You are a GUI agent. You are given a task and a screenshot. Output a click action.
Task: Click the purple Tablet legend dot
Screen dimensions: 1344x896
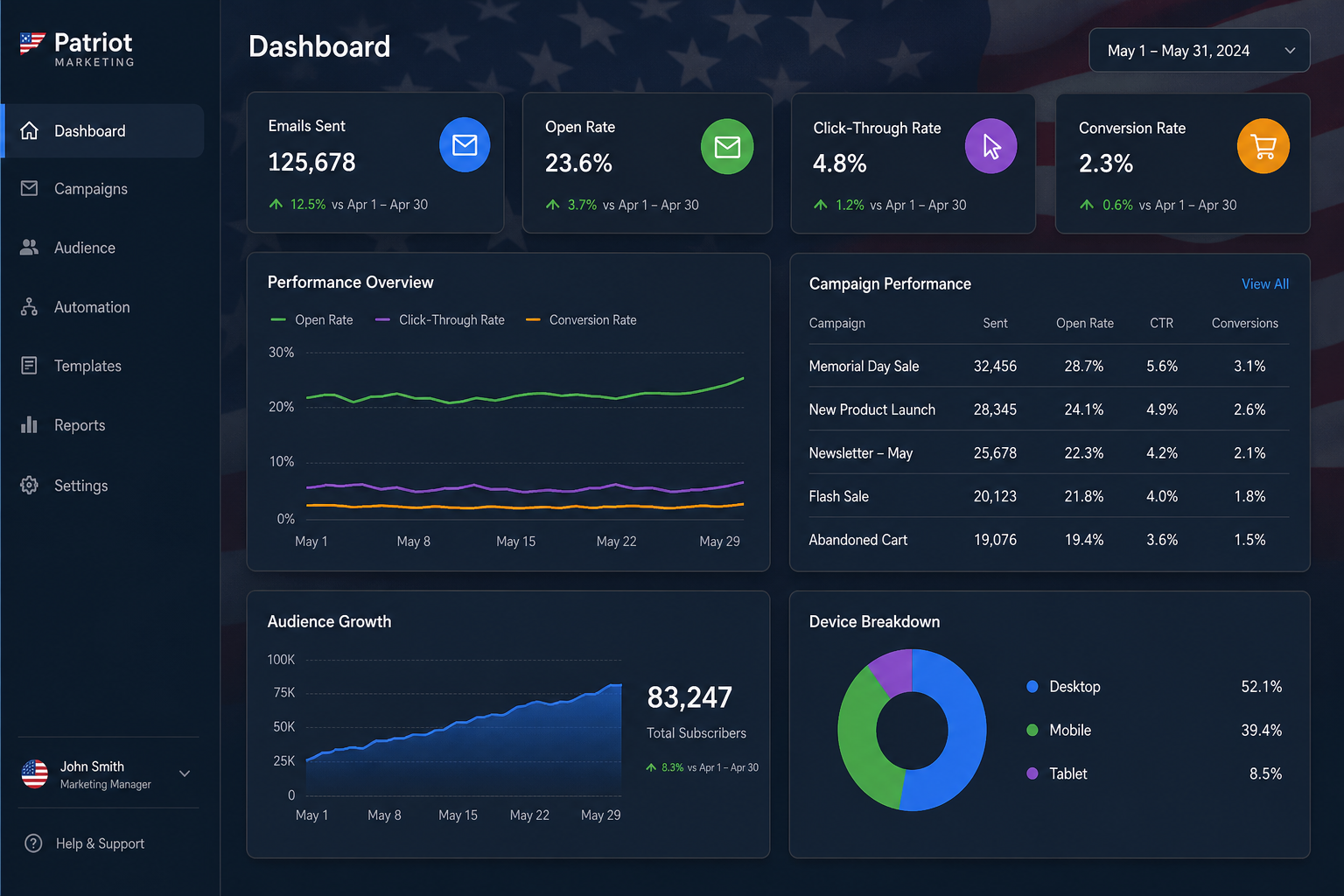1032,773
